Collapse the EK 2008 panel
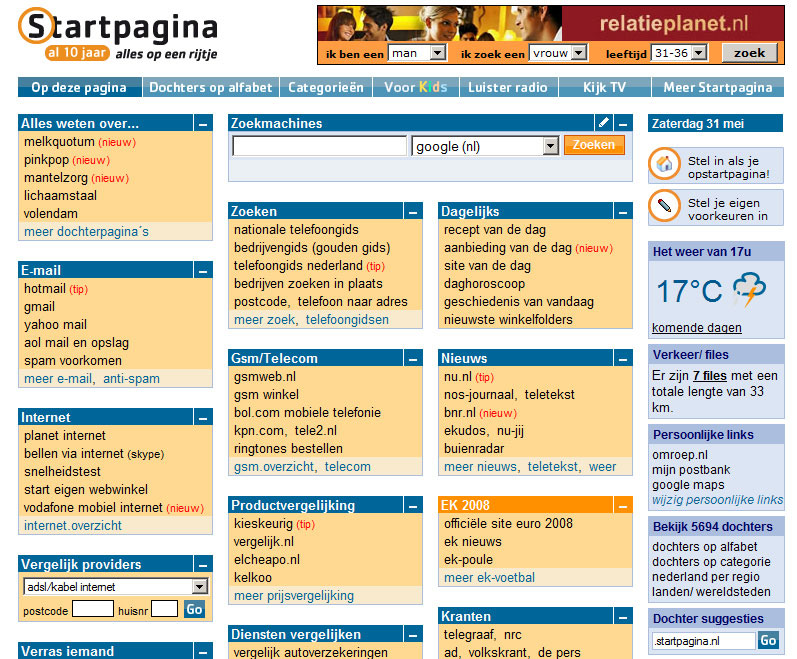This screenshot has width=797, height=659. (624, 506)
